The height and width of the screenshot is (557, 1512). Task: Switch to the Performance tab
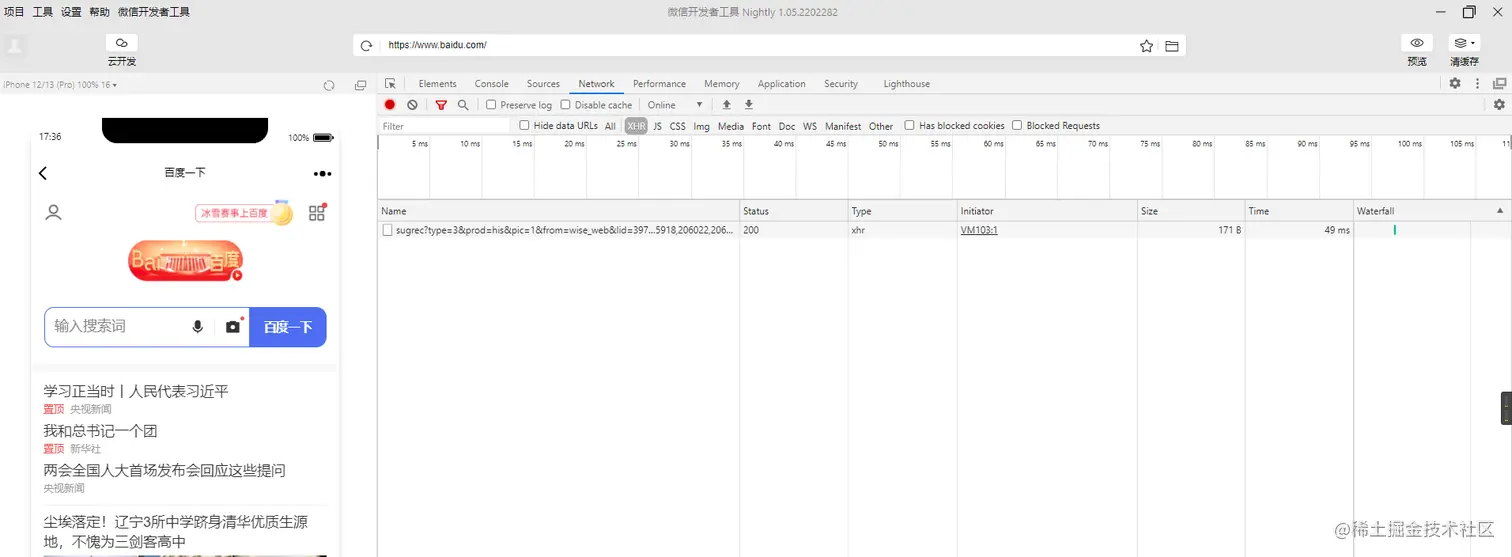[659, 84]
